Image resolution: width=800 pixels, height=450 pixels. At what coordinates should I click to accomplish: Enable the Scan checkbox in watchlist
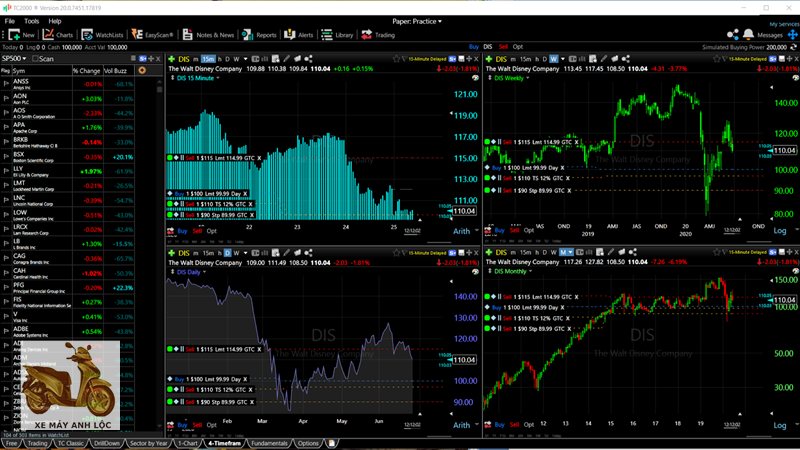tap(35, 59)
